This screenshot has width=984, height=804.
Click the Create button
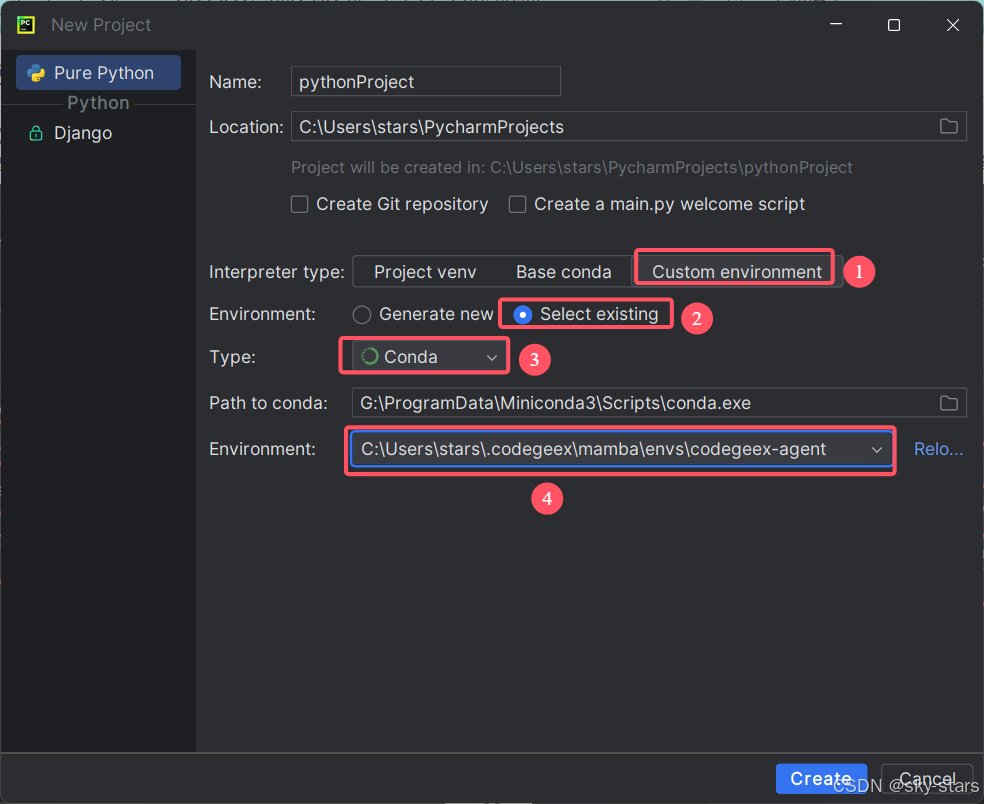(821, 779)
